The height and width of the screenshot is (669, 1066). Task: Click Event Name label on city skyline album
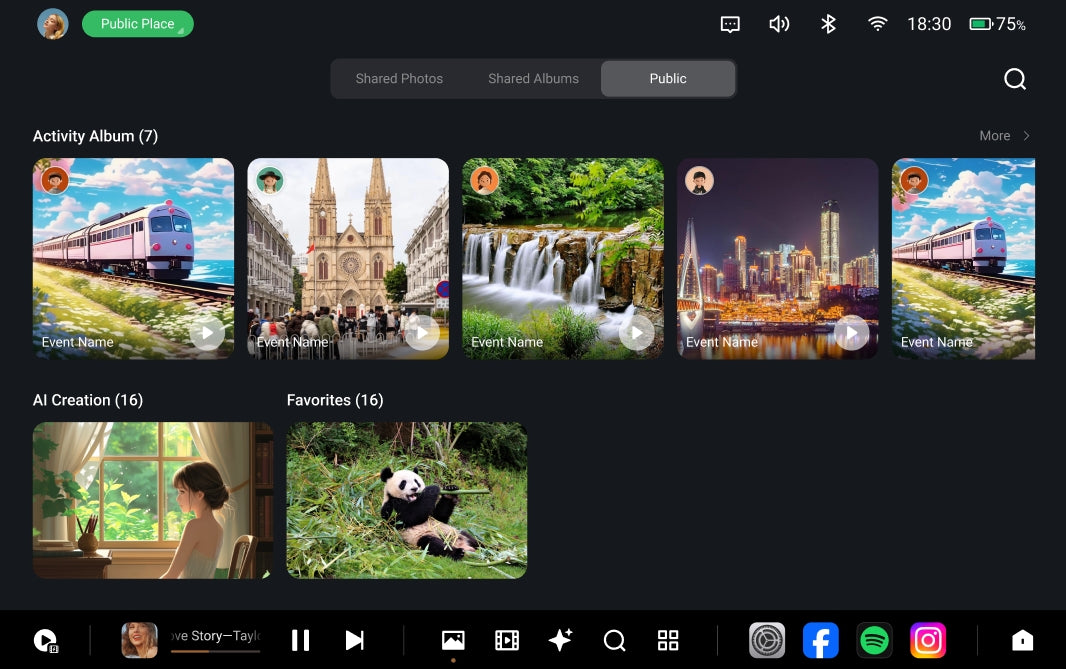(x=722, y=342)
